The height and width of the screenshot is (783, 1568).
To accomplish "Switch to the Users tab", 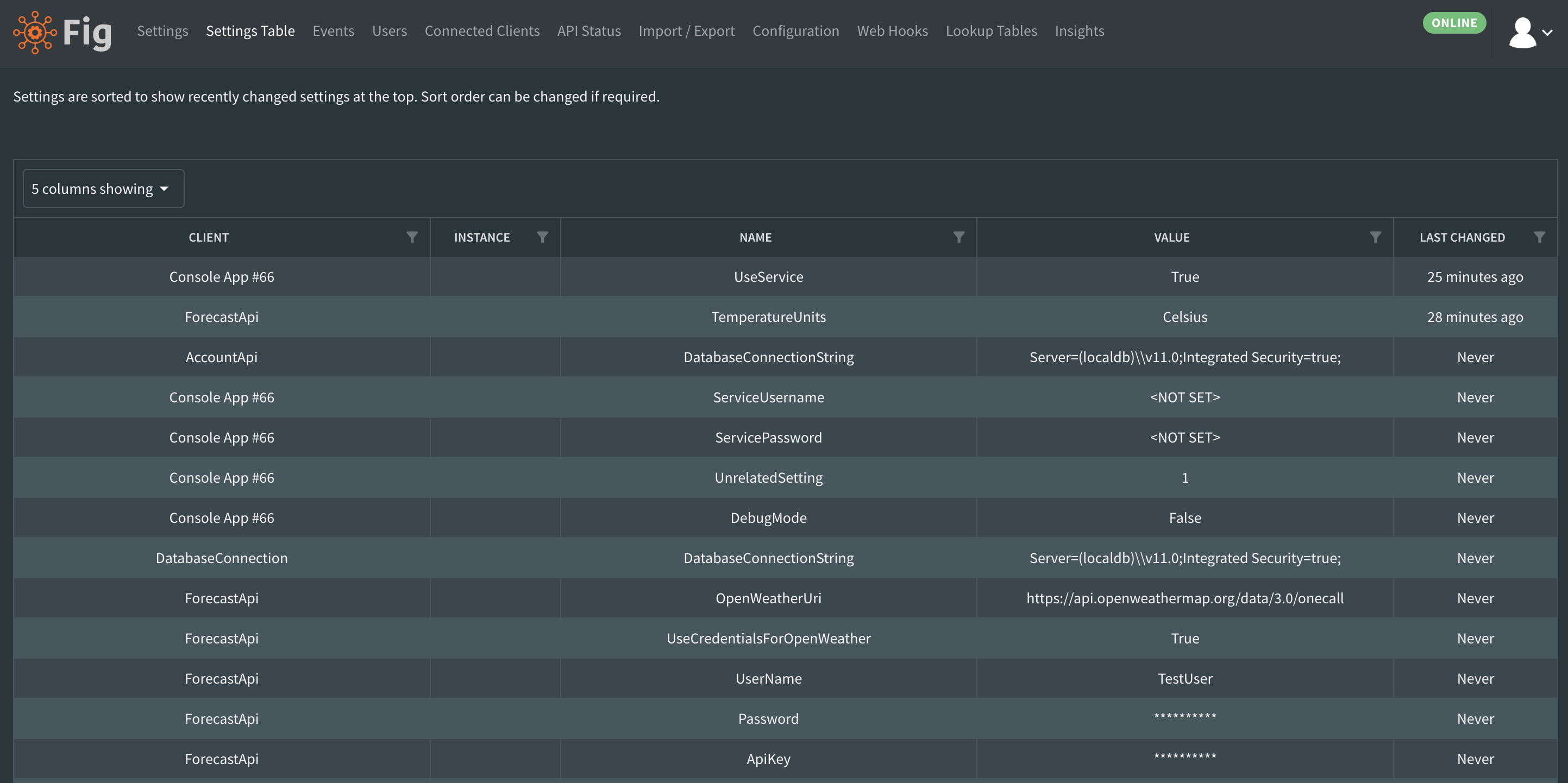I will [x=390, y=30].
